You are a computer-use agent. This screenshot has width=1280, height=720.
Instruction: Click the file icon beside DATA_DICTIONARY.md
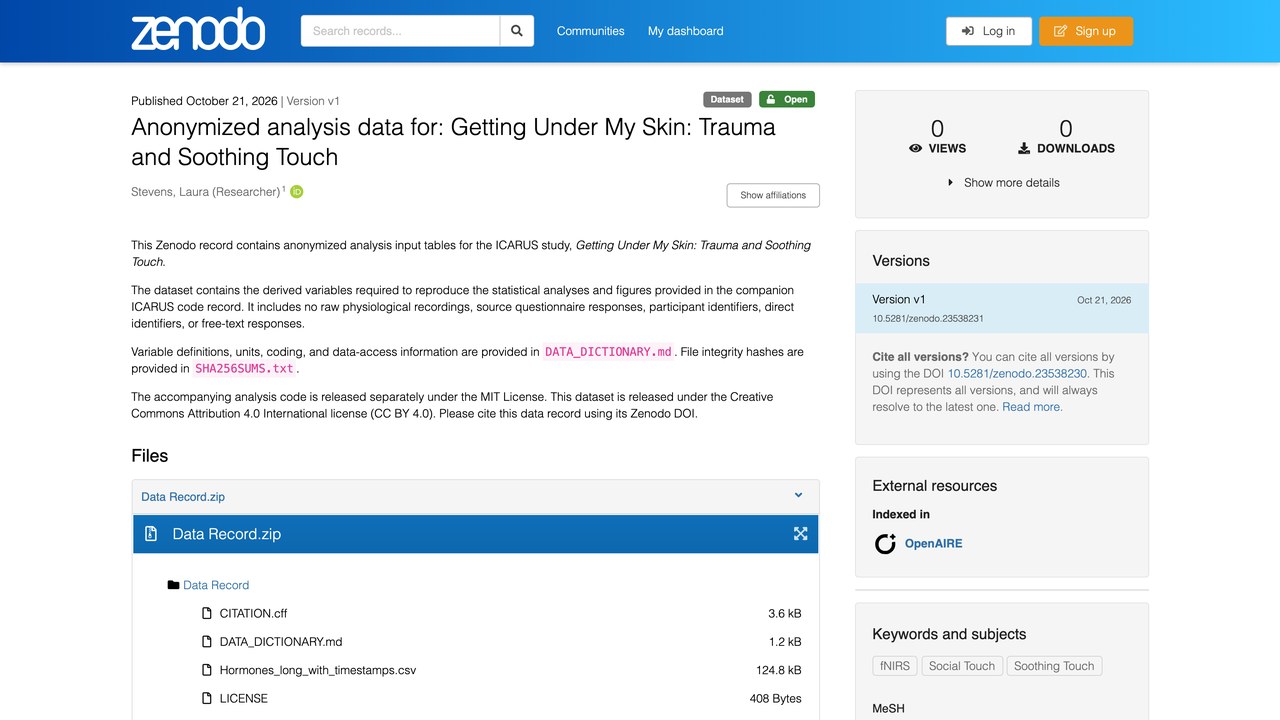pos(207,642)
